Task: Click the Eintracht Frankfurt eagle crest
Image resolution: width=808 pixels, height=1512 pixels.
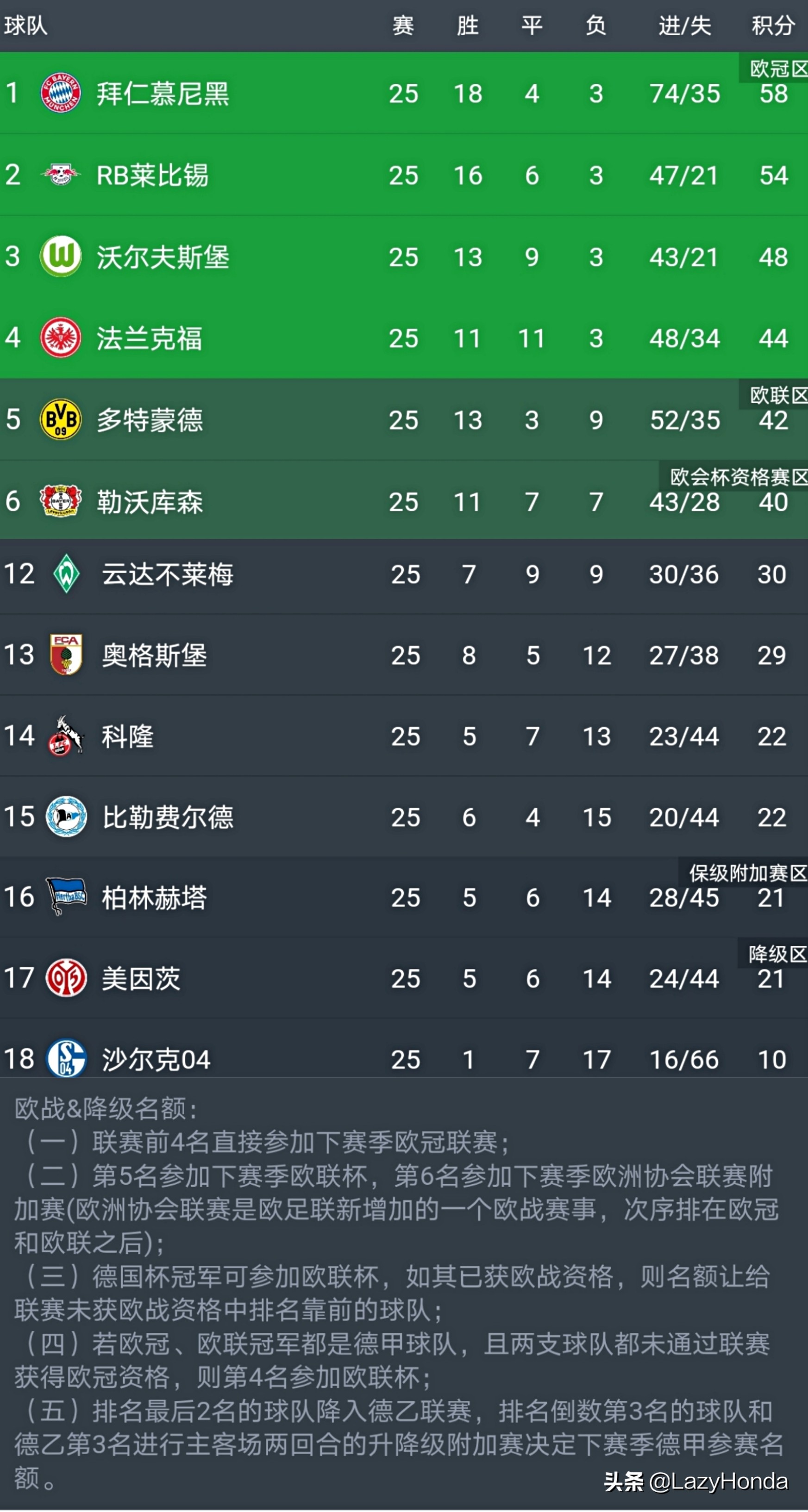Action: click(61, 337)
